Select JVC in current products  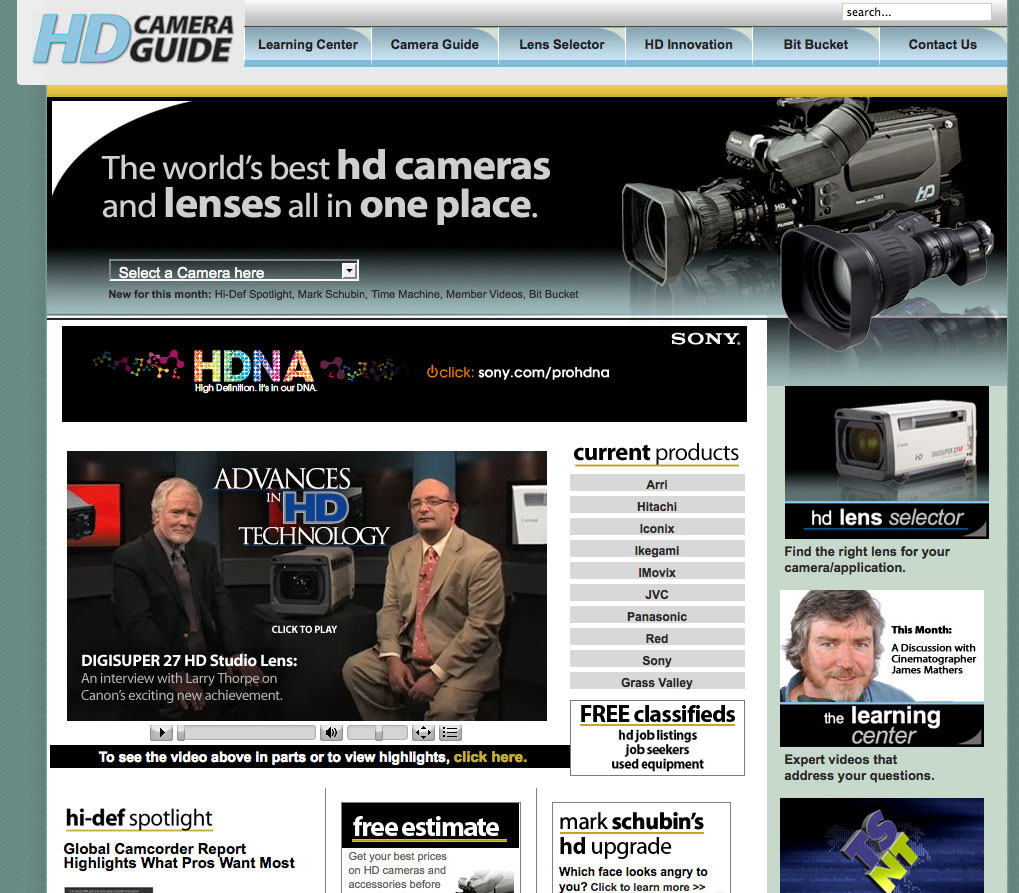point(657,594)
